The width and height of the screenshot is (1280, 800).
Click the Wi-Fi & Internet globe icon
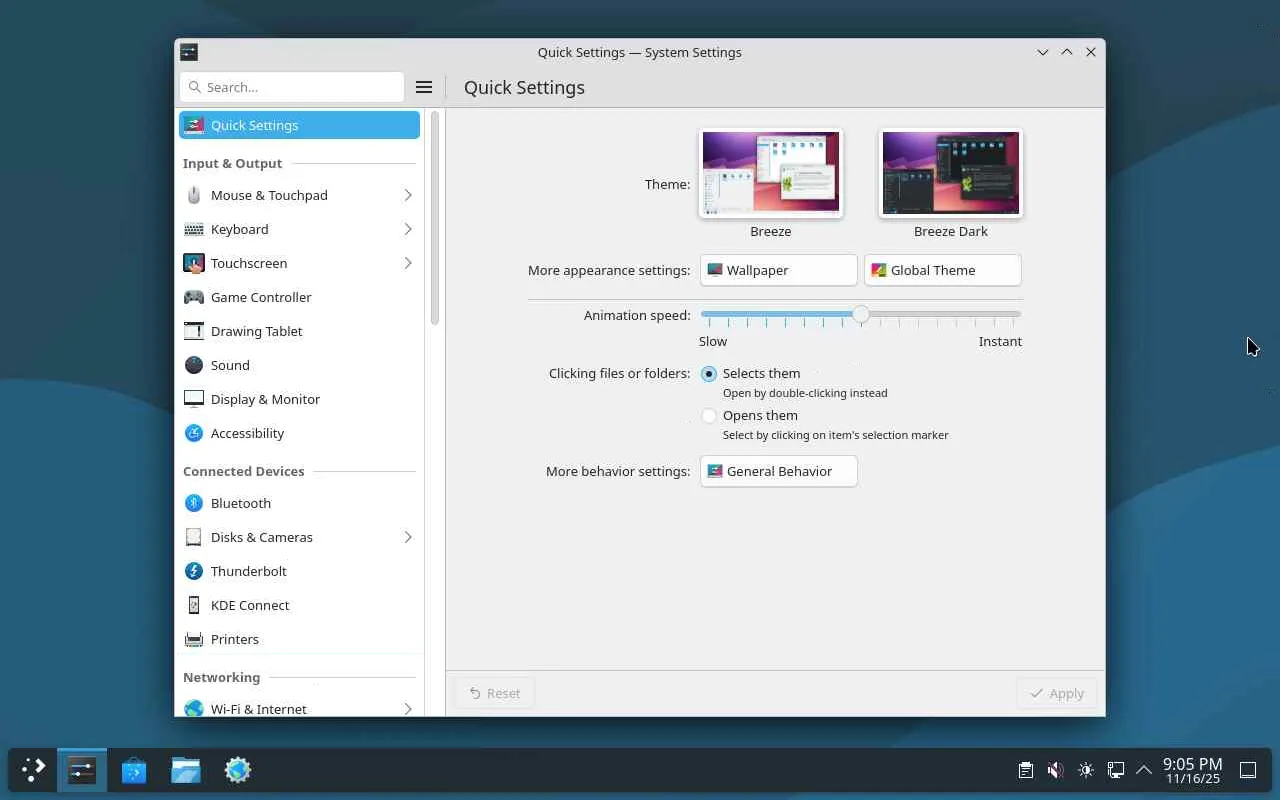coord(194,708)
